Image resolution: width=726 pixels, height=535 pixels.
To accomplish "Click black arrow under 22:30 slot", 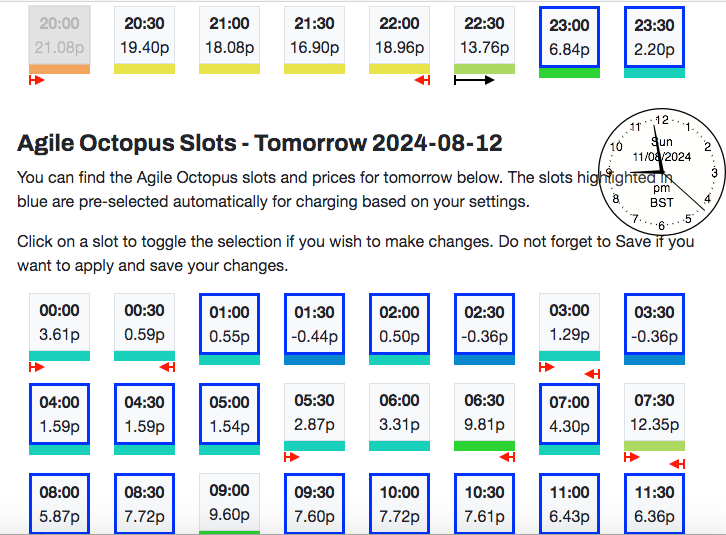I will coord(474,80).
